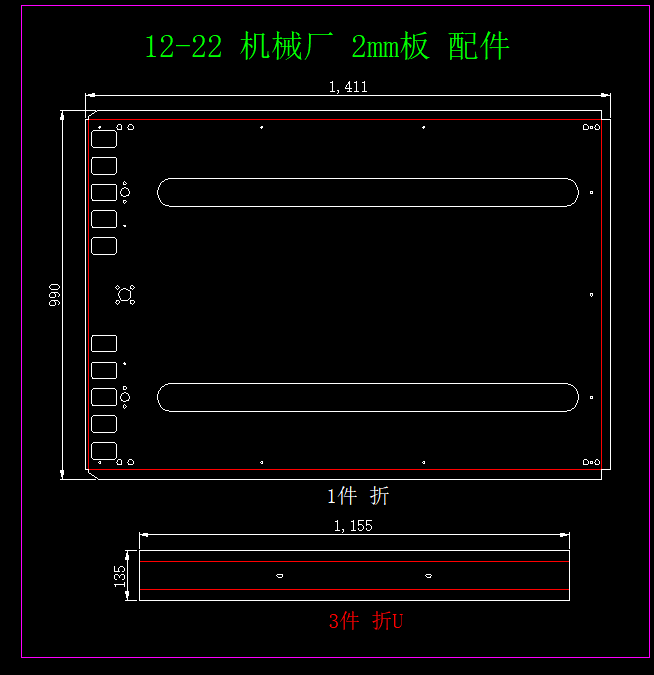
Task: Select the top-right corner mounting hole on the plate
Action: click(x=596, y=127)
